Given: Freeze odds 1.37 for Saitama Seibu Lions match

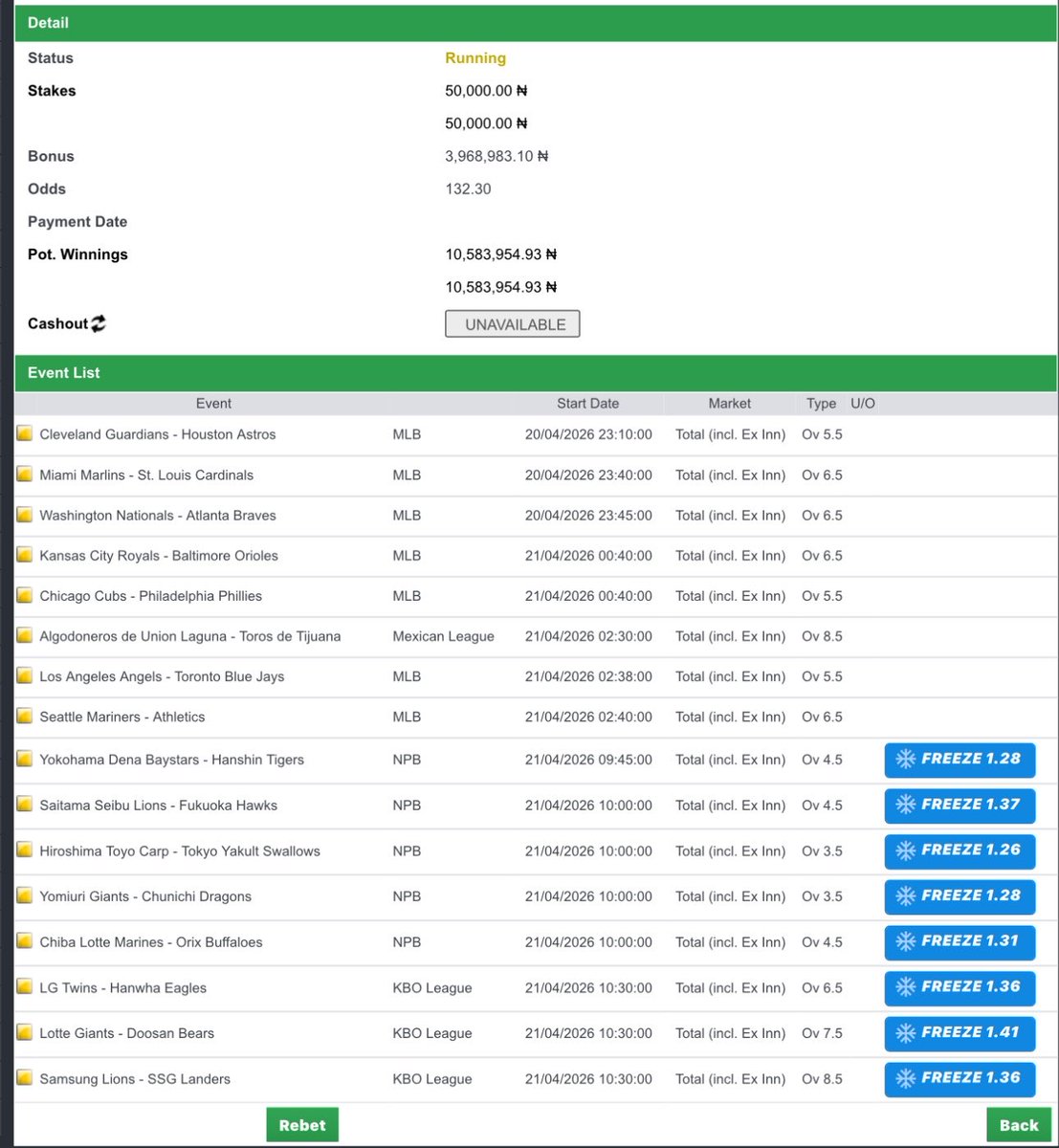Looking at the screenshot, I should point(960,806).
